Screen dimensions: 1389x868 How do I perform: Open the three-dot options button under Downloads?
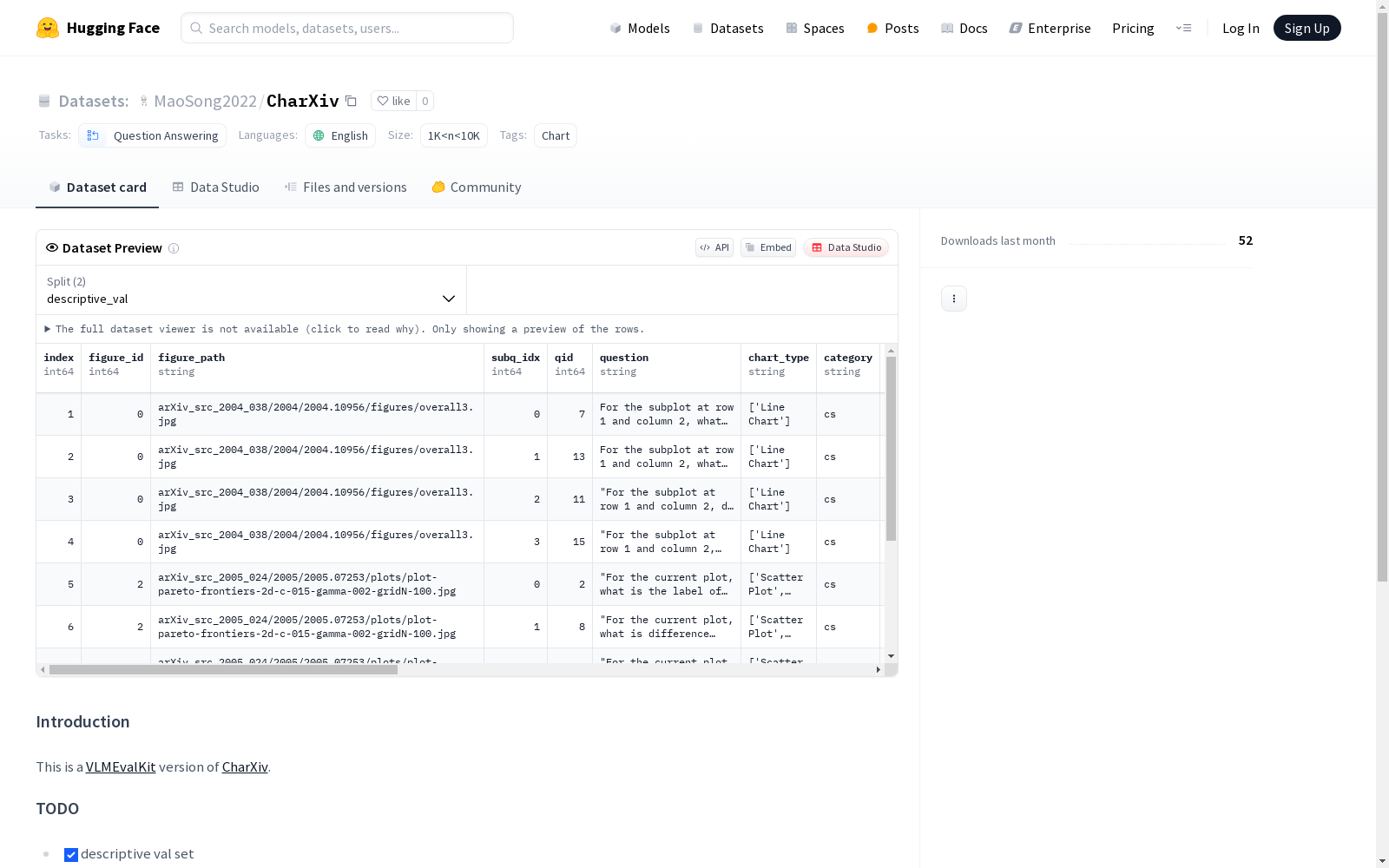coord(954,299)
